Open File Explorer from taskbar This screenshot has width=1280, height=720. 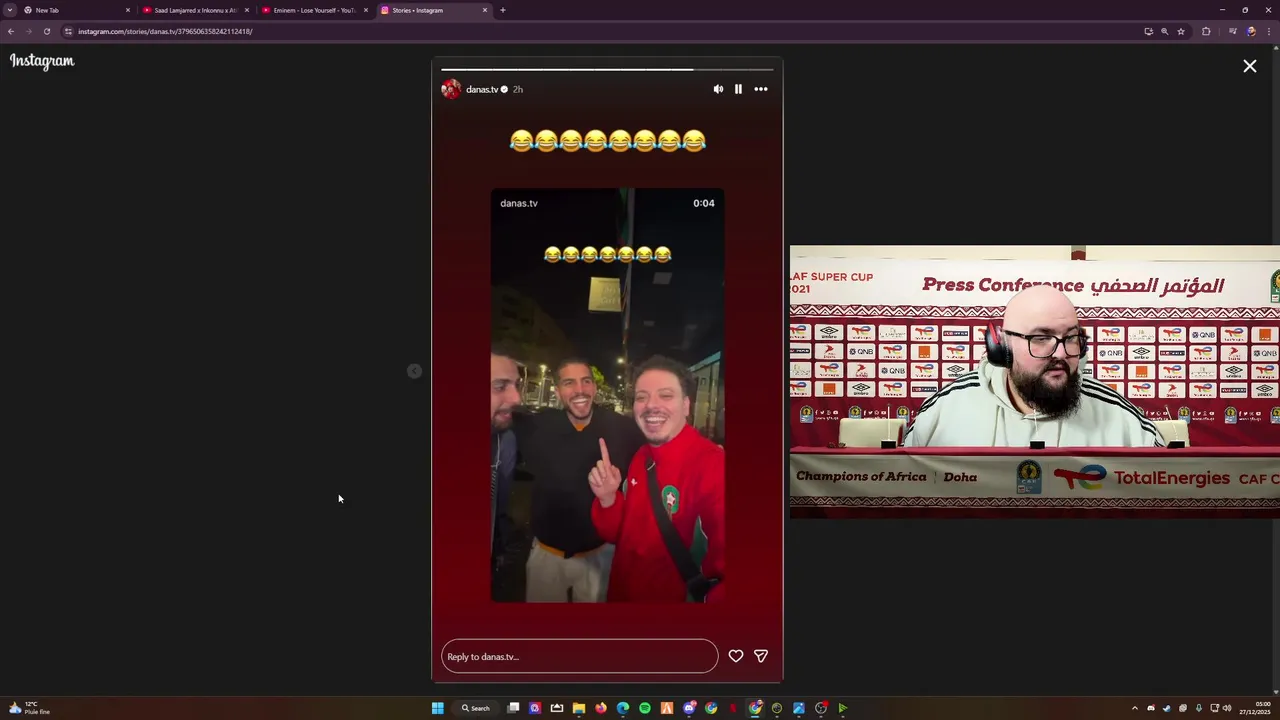pos(579,708)
